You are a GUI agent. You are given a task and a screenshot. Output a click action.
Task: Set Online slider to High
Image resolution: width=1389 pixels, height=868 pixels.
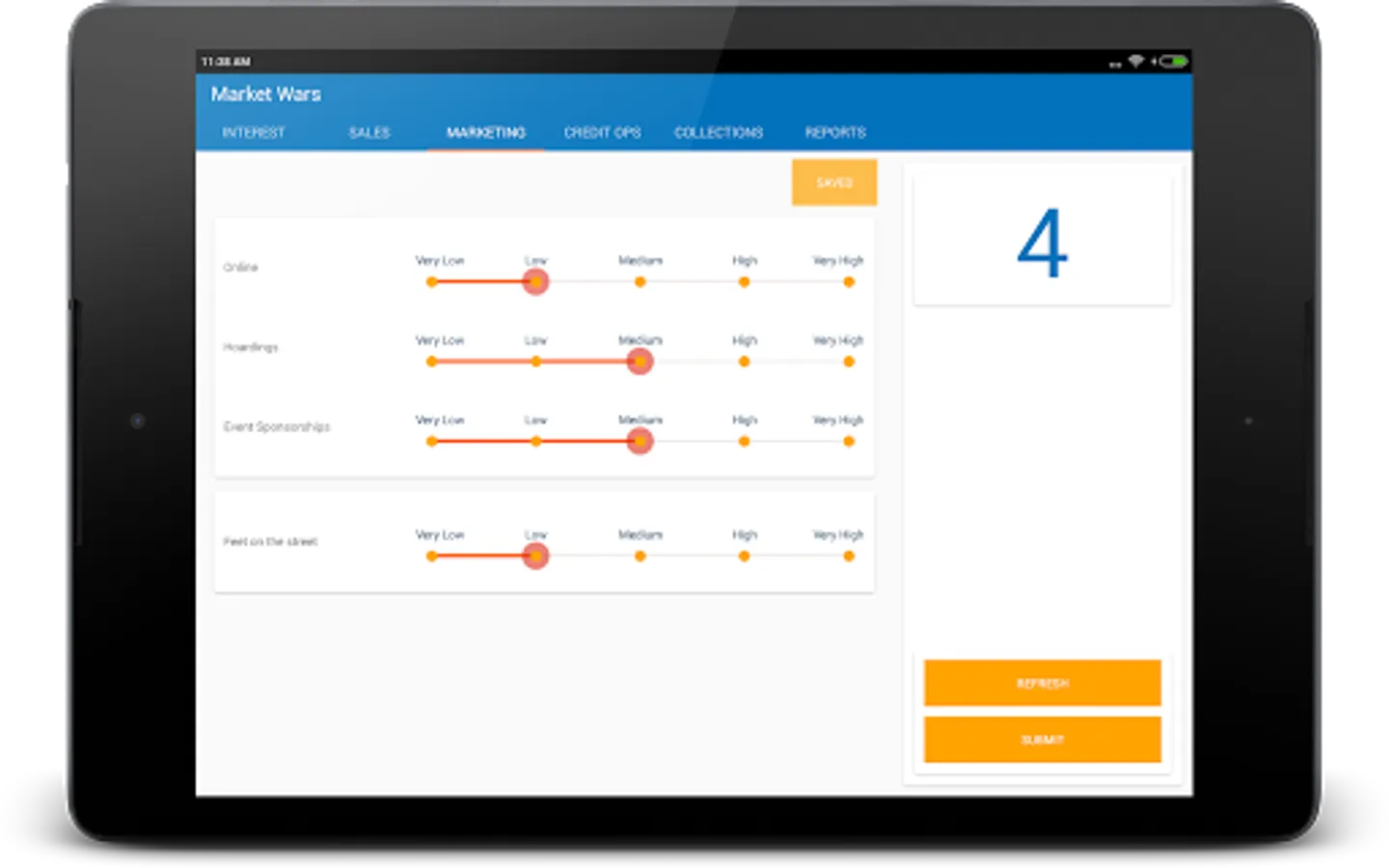[x=744, y=282]
